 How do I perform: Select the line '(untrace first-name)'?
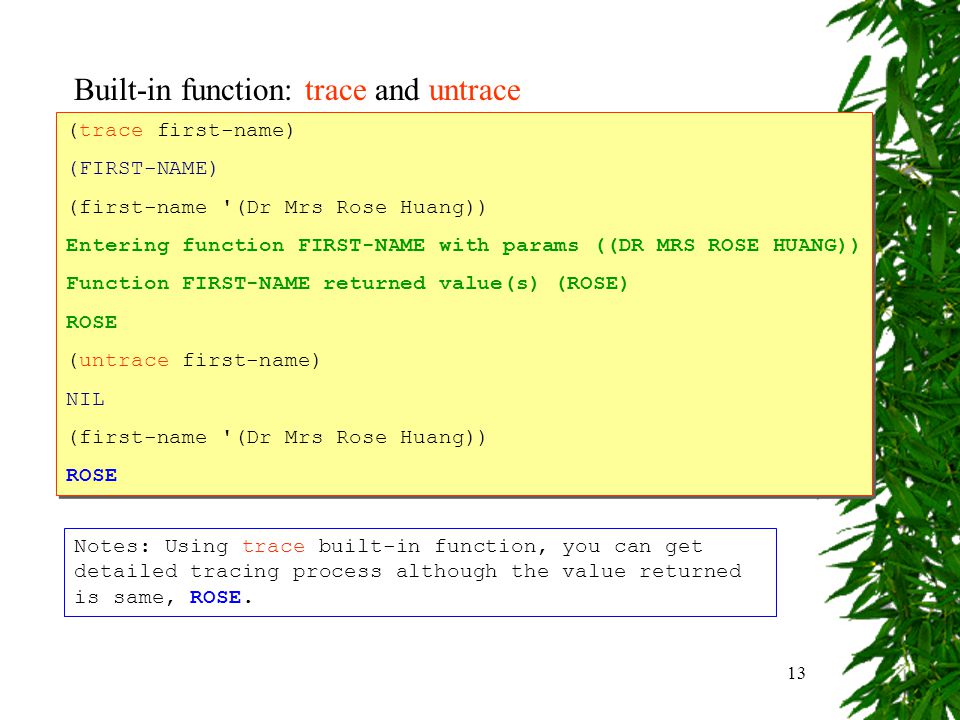(194, 360)
